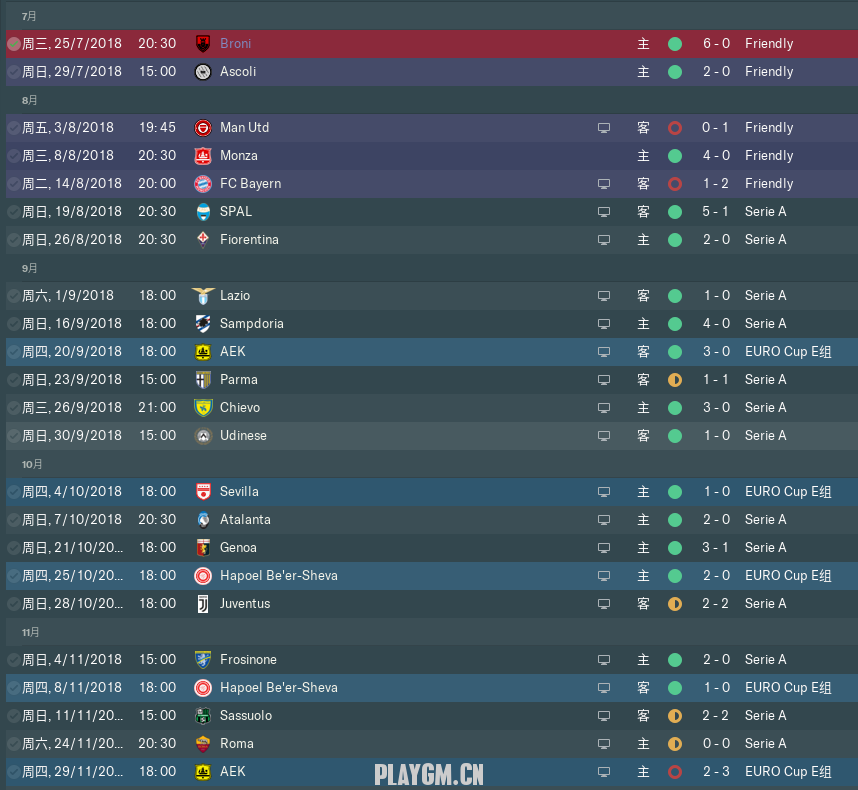
Task: Click the orange draw indicator for Parma match
Action: pos(675,380)
